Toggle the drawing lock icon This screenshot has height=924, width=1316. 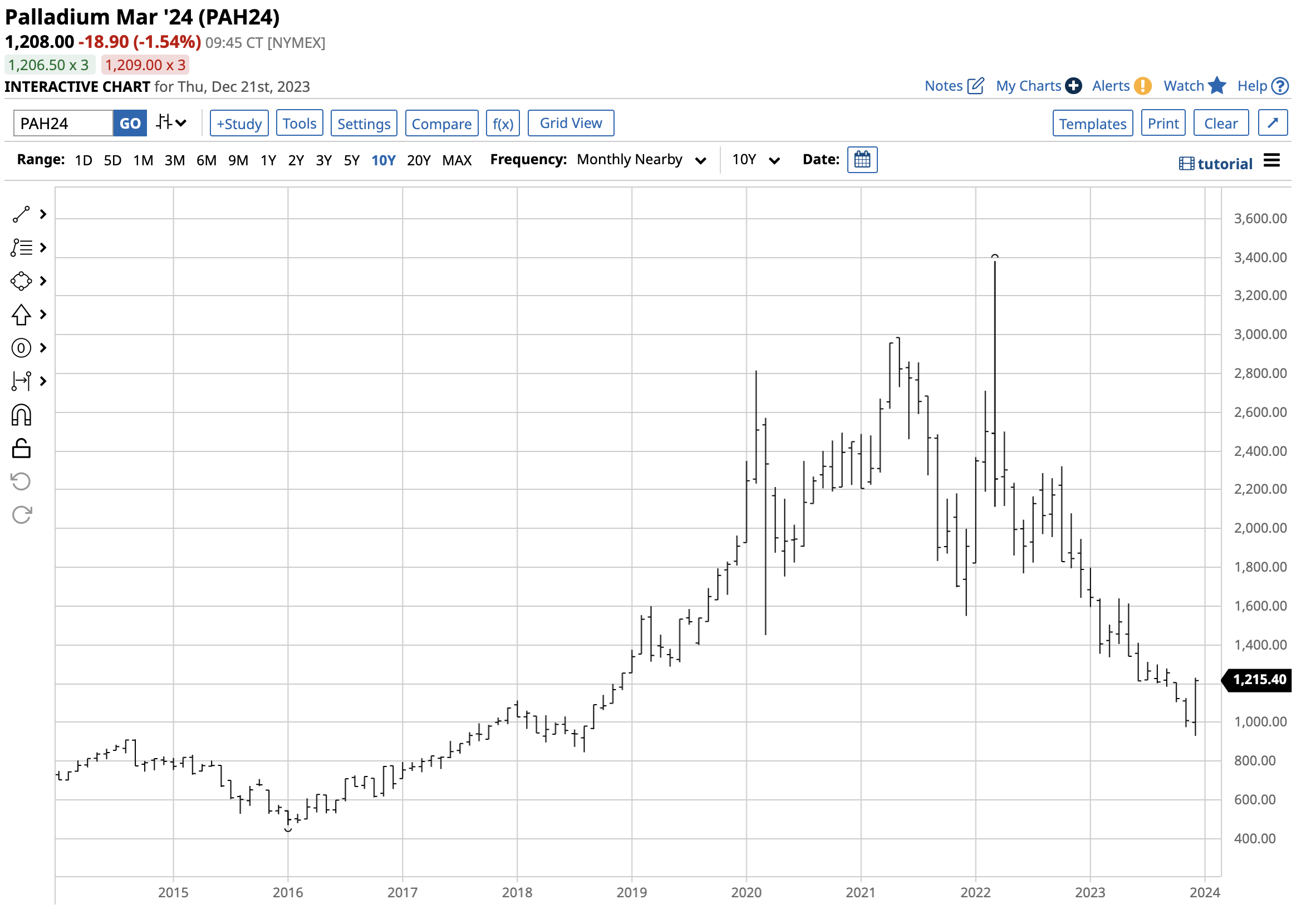21,449
